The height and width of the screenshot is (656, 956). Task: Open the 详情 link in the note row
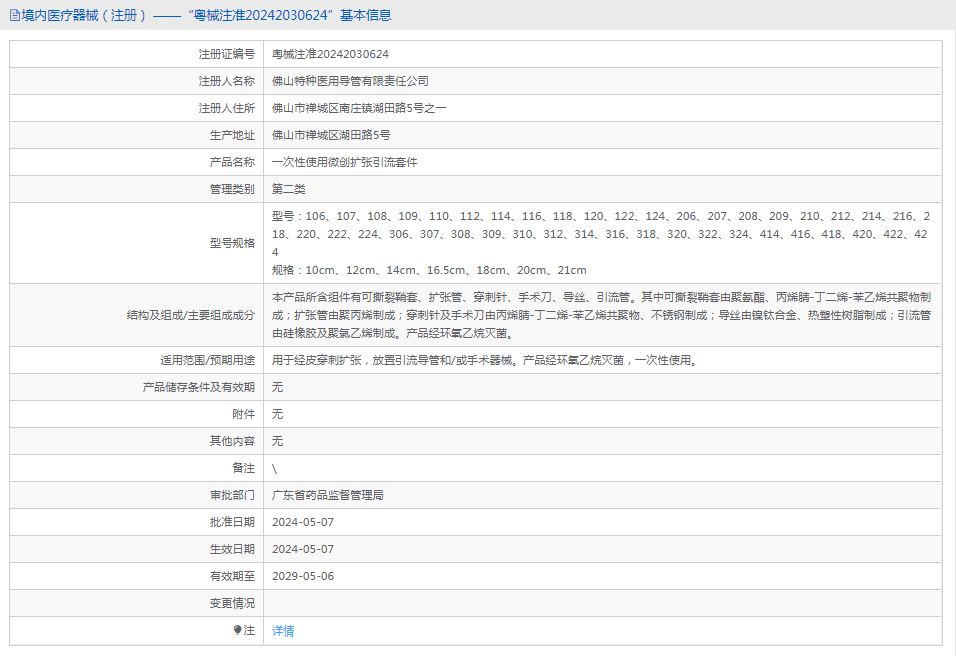pos(283,631)
